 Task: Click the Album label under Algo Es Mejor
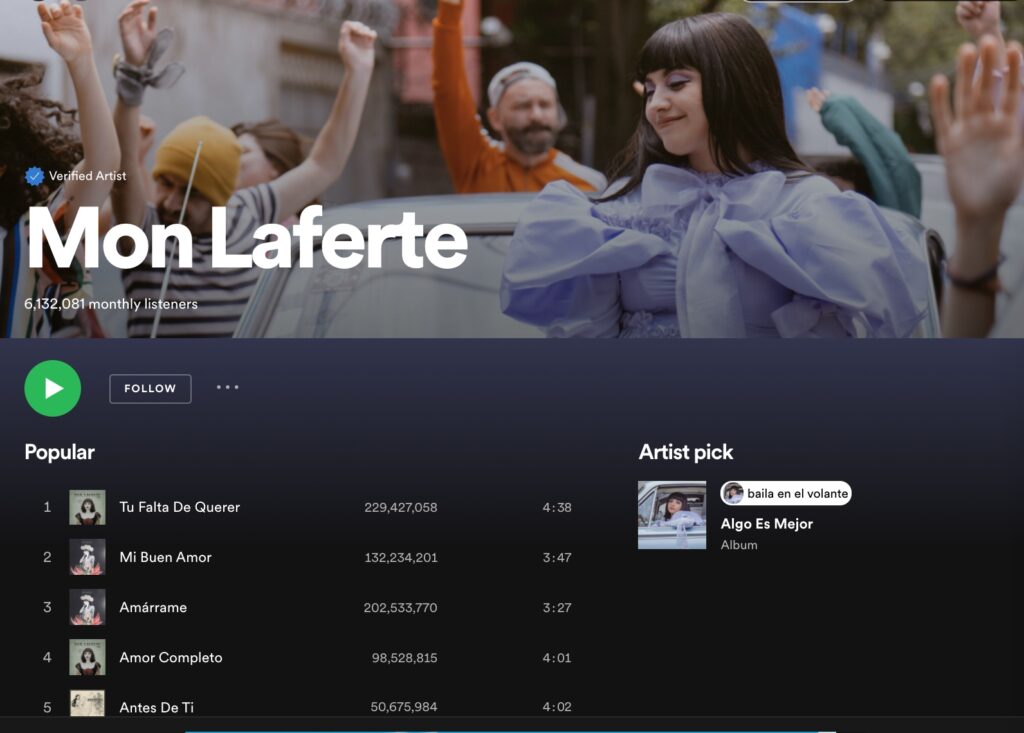click(739, 545)
